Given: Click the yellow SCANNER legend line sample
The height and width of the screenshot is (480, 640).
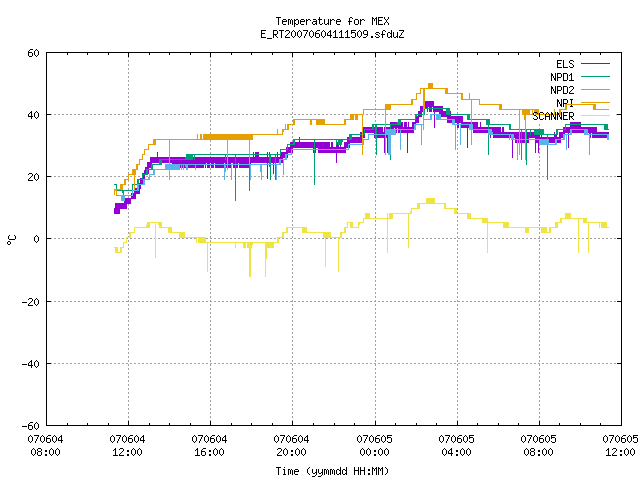Looking at the screenshot, I should (x=595, y=116).
